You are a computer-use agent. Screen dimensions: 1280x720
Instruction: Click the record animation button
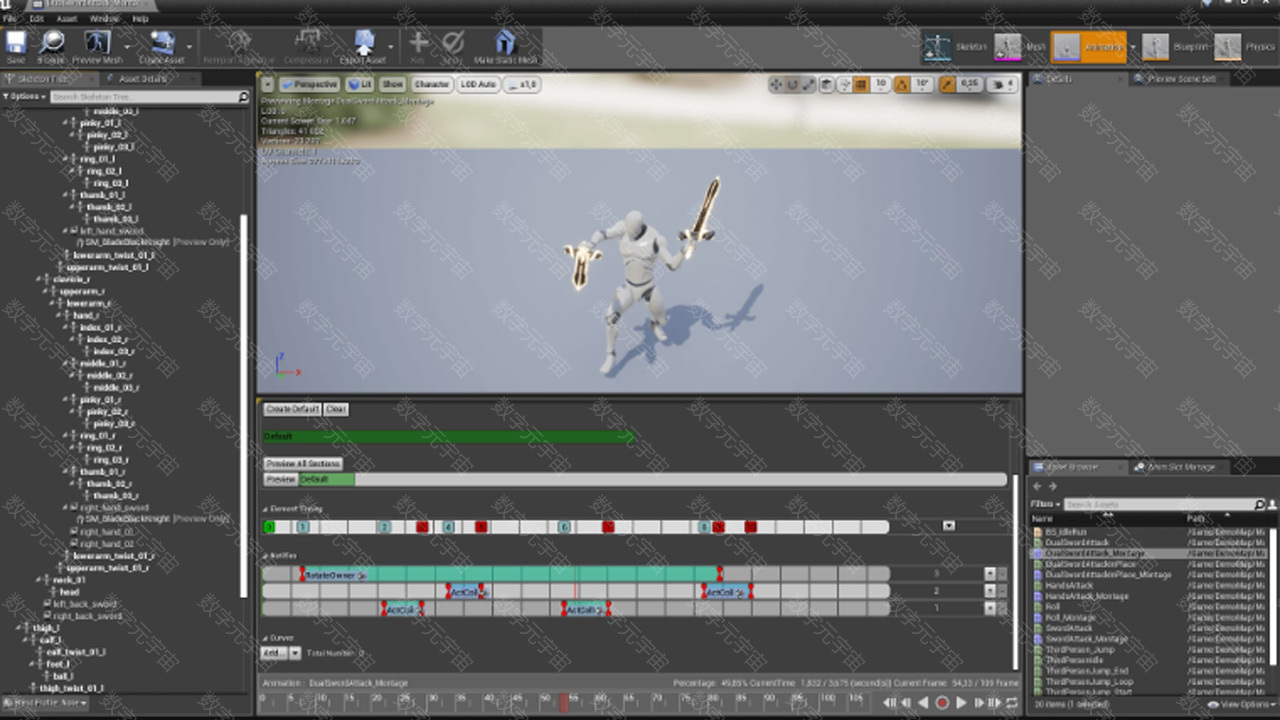(942, 703)
